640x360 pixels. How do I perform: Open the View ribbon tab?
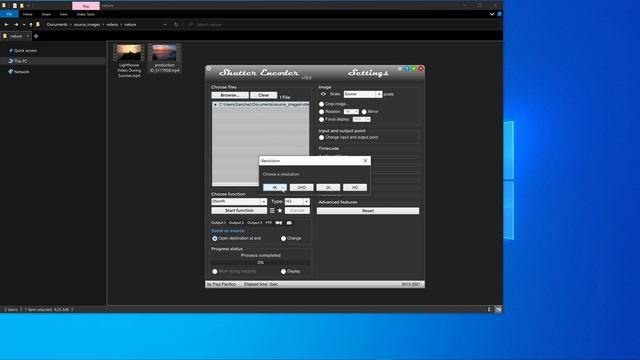[63, 14]
